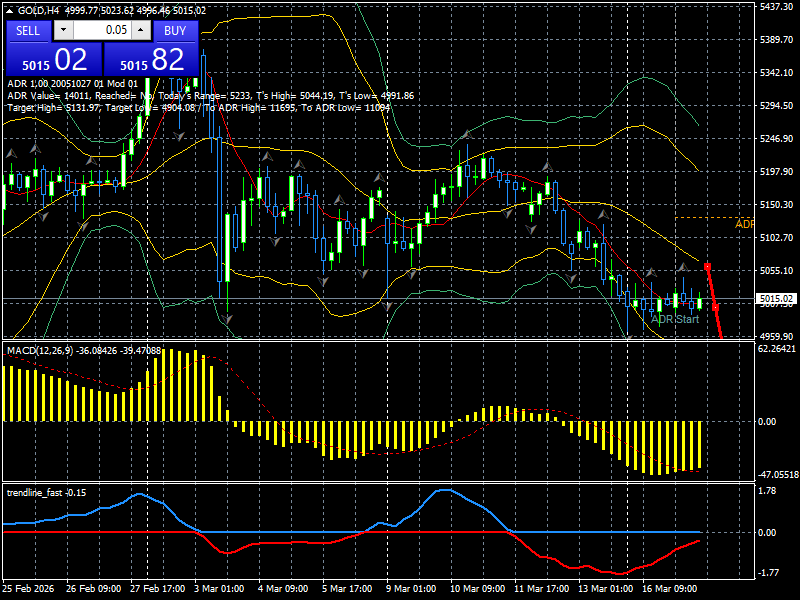The image size is (800, 600).
Task: Click the MACD scale value -47.05518
Action: pos(777,475)
